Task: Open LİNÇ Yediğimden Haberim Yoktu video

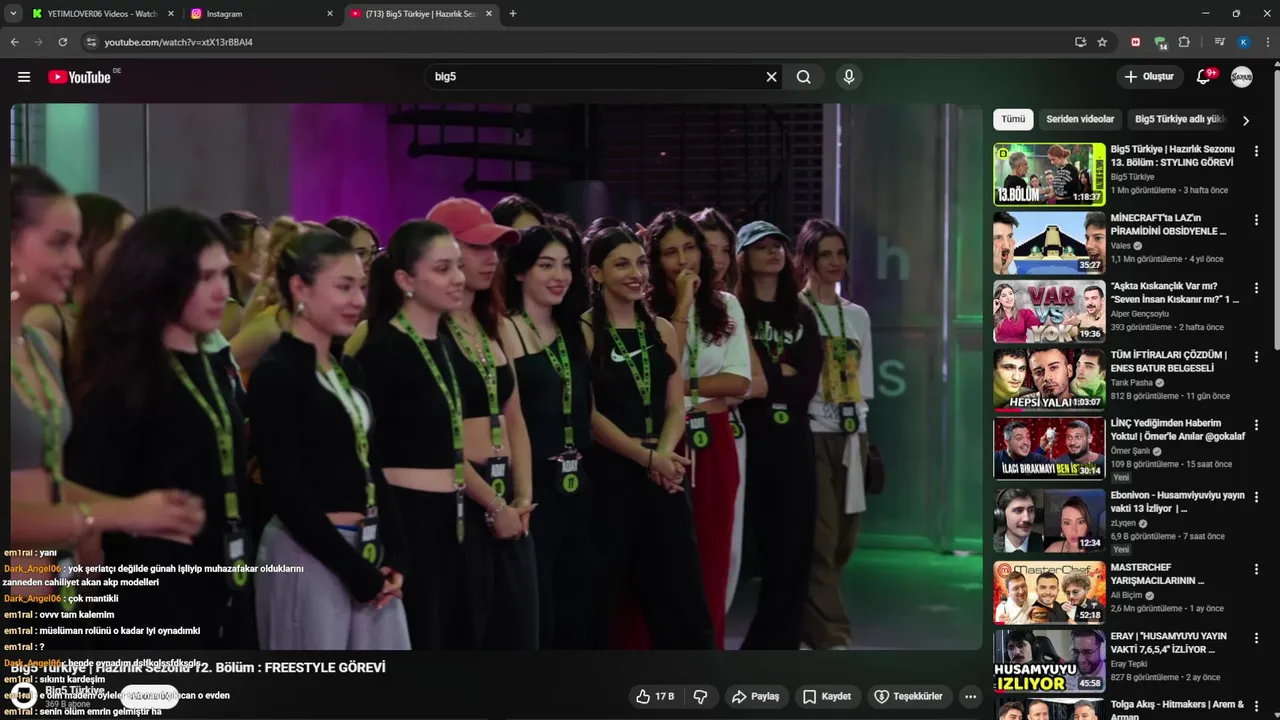Action: click(x=1178, y=429)
